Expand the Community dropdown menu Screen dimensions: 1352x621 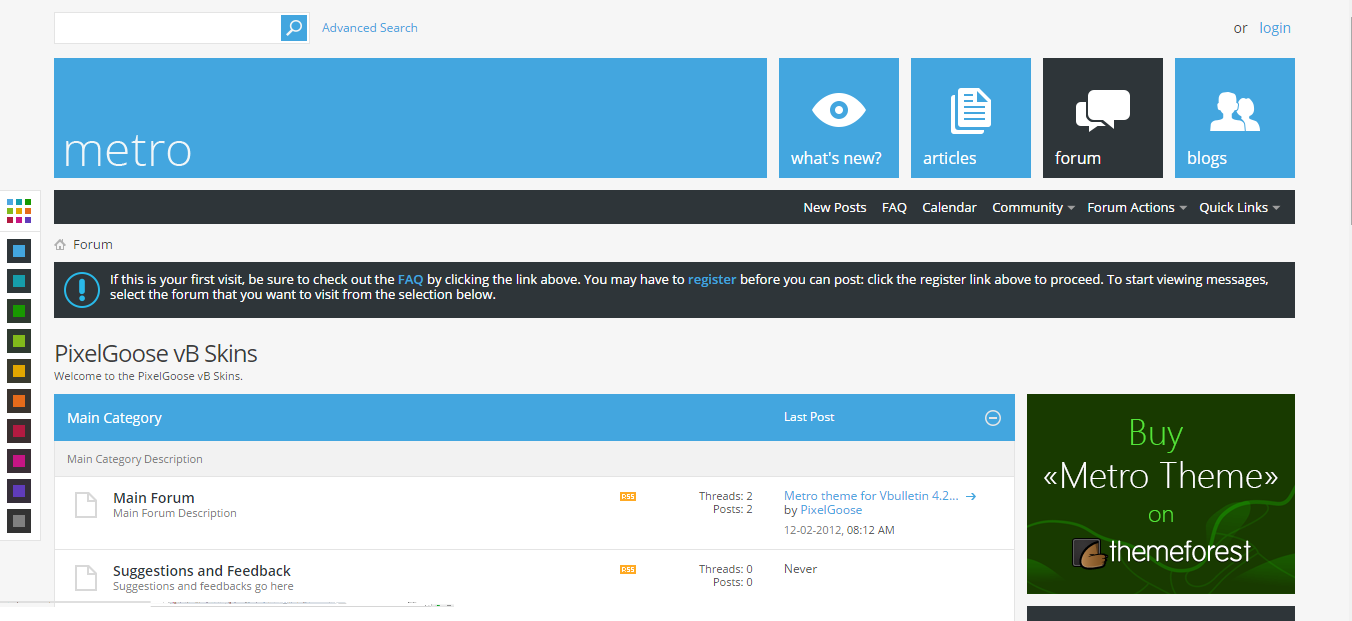[x=1033, y=208]
